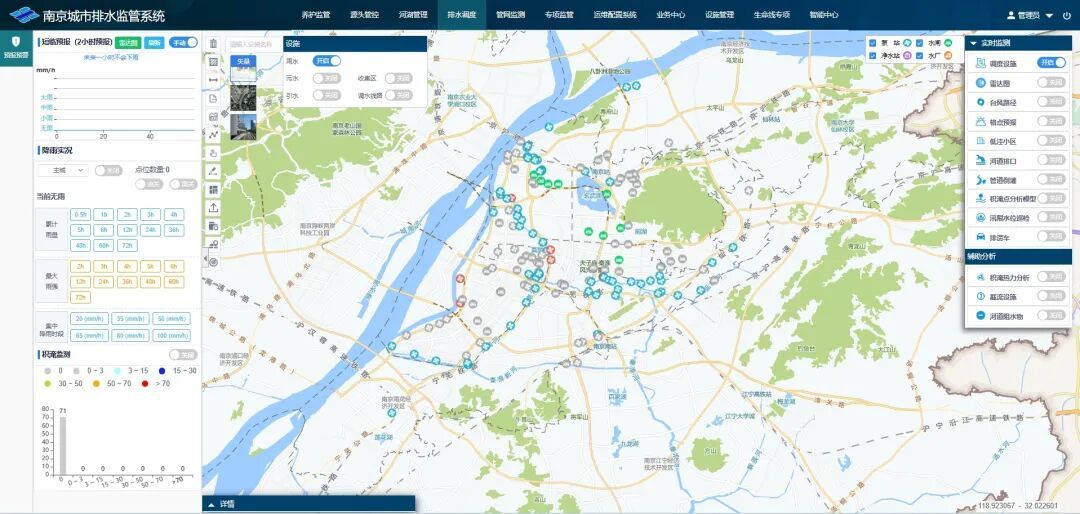Viewport: 1080px width, 514px height.
Task: Click the 南京城市排水监管系统 logo icon
Action: coord(23,15)
